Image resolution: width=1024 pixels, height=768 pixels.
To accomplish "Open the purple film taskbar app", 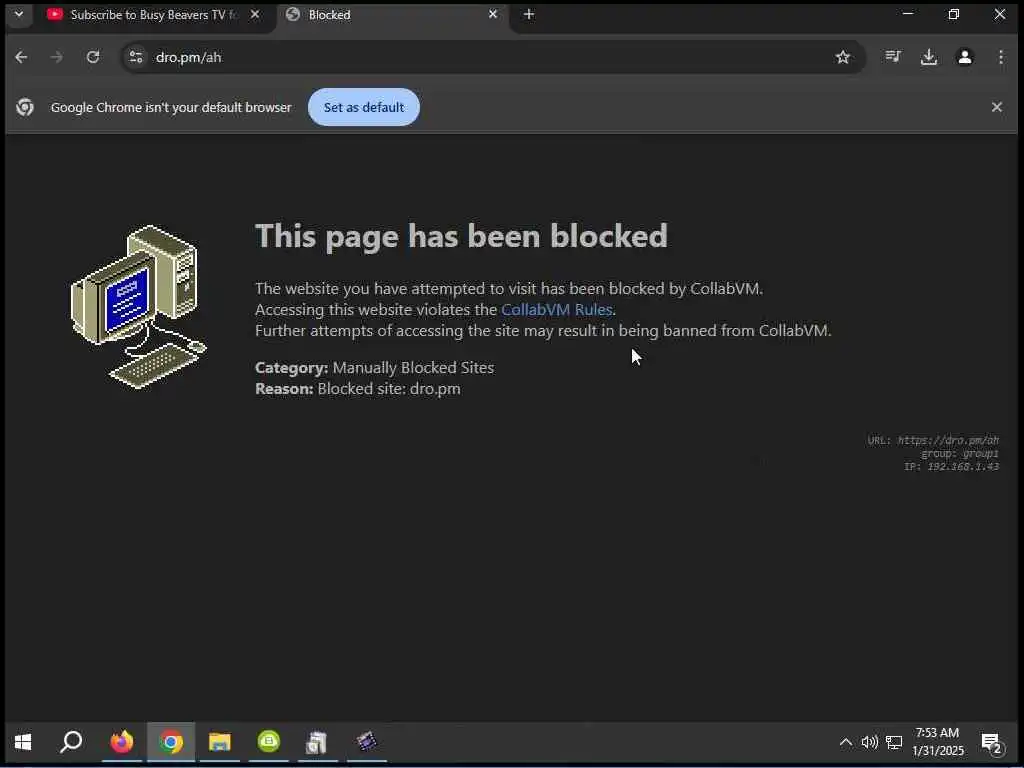I will pos(366,743).
